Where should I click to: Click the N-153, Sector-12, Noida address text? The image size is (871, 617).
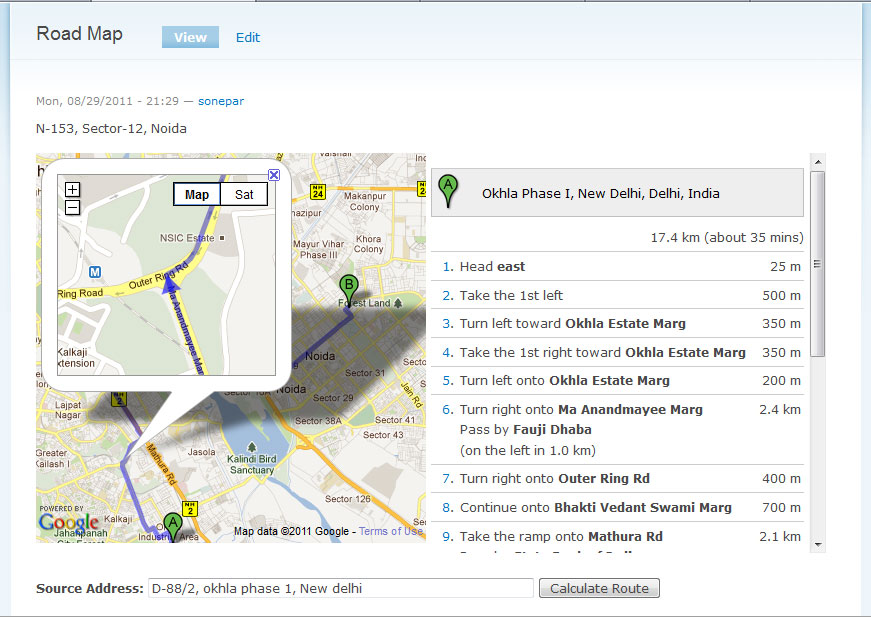click(111, 128)
